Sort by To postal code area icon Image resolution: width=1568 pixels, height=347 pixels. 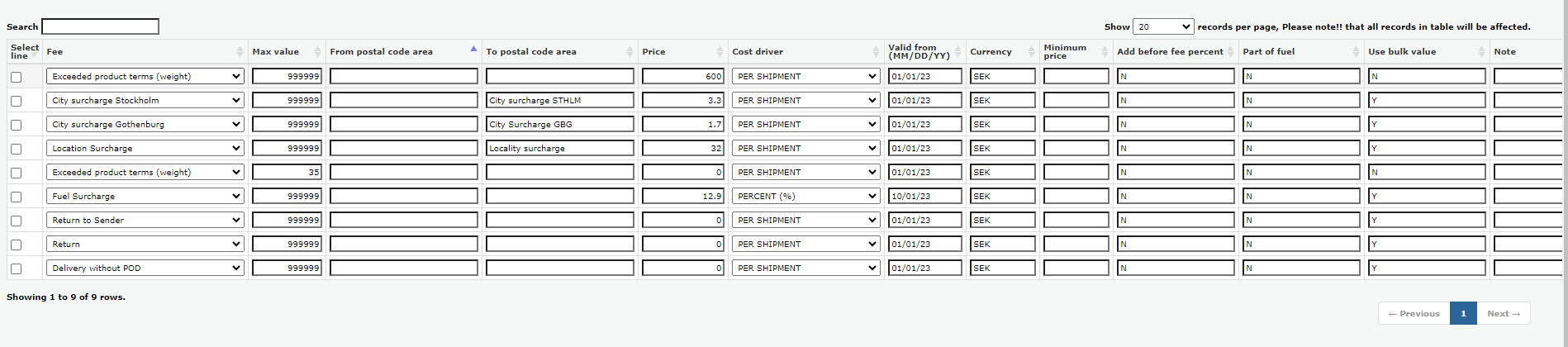coord(630,52)
